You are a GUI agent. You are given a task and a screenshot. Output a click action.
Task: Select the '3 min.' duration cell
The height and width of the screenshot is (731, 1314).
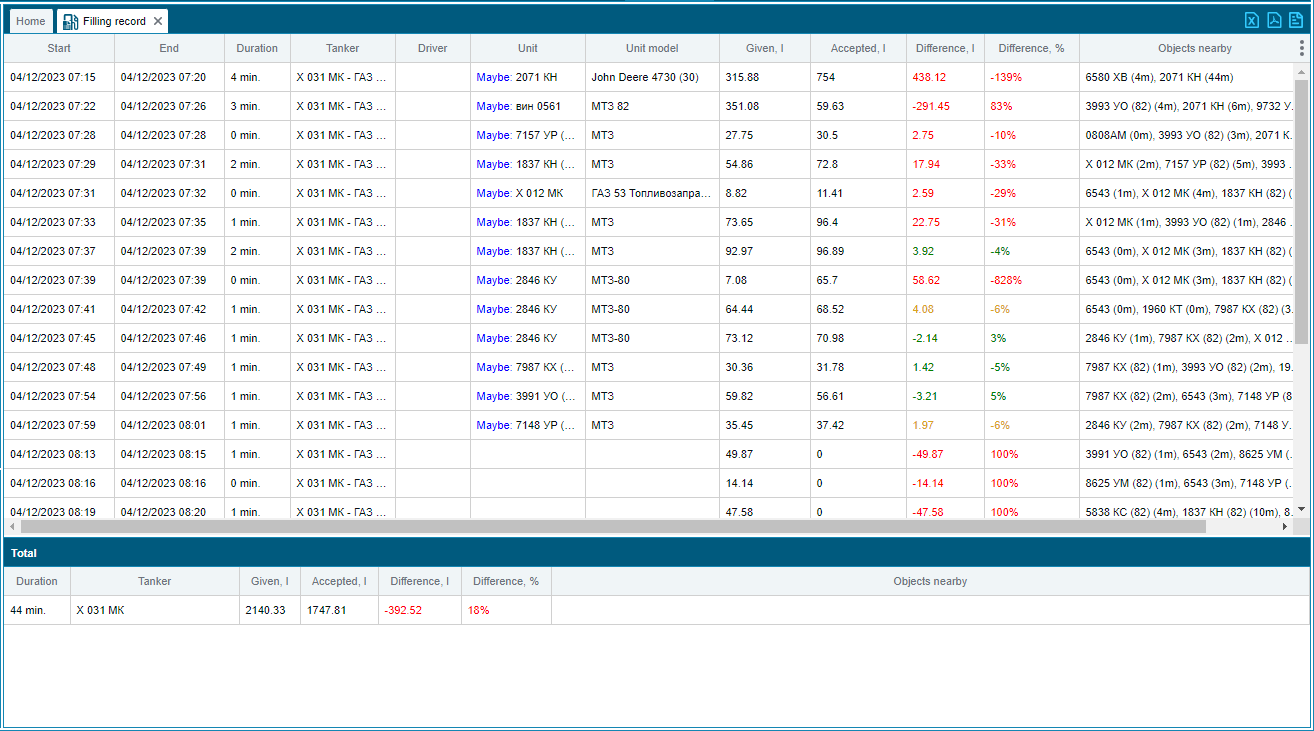click(x=257, y=106)
